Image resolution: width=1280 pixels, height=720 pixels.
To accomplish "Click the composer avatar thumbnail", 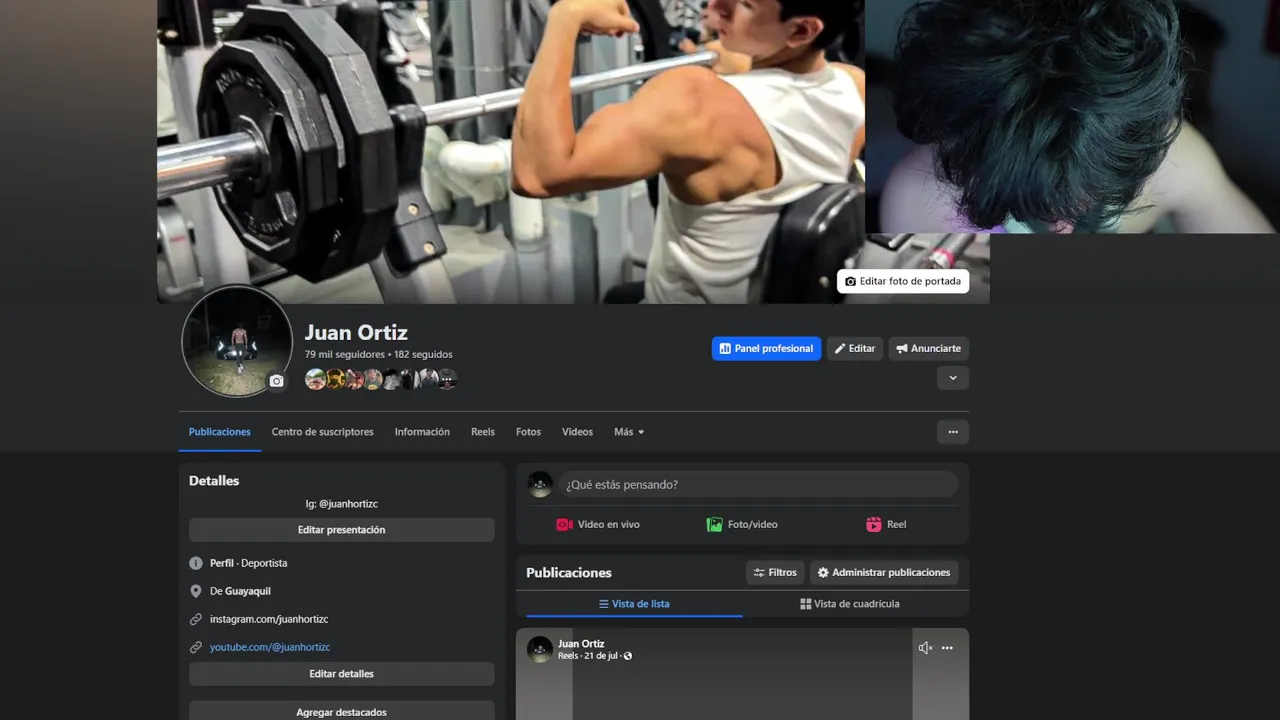I will coord(540,485).
